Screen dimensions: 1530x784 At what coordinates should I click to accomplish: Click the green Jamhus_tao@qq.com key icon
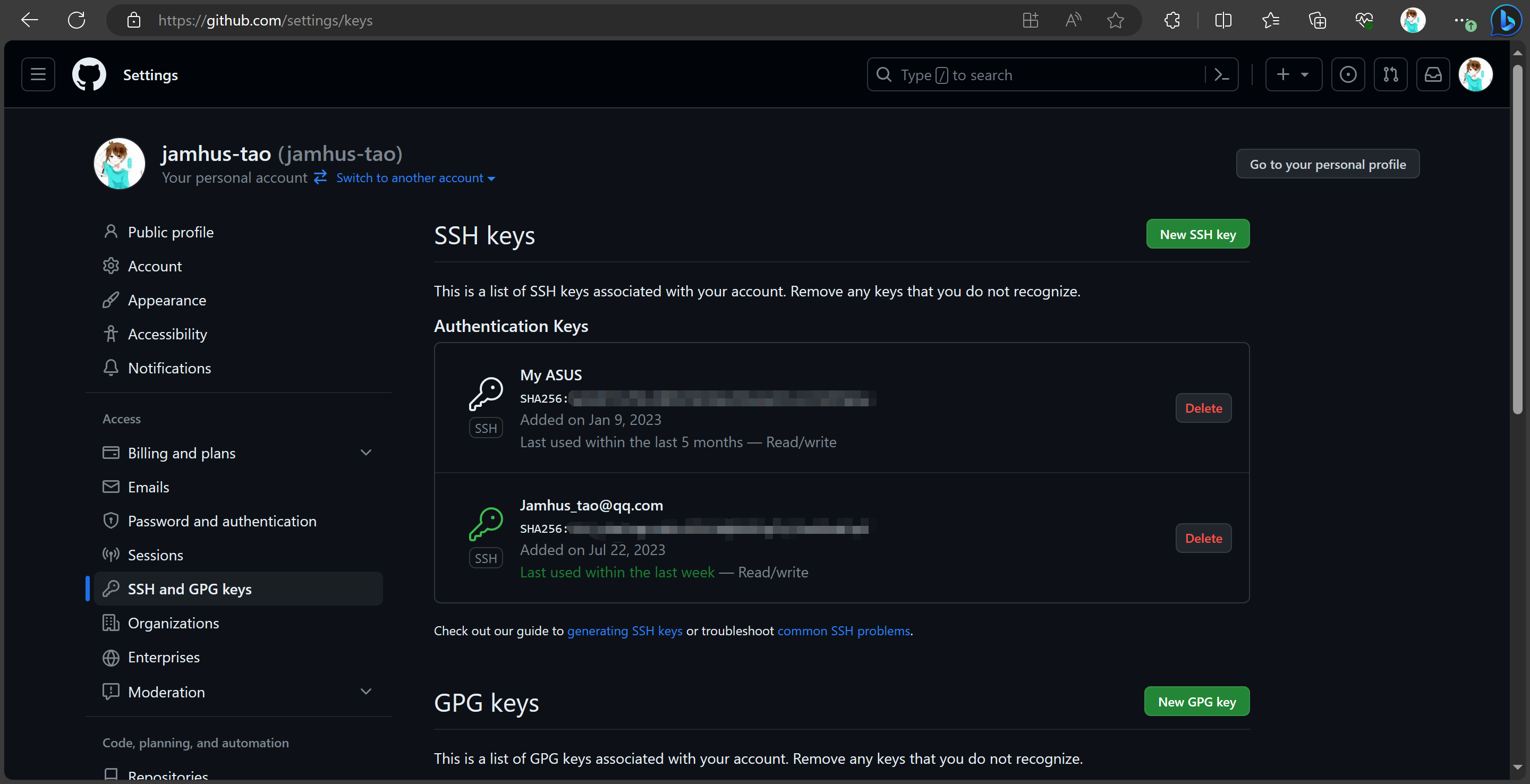pos(486,524)
